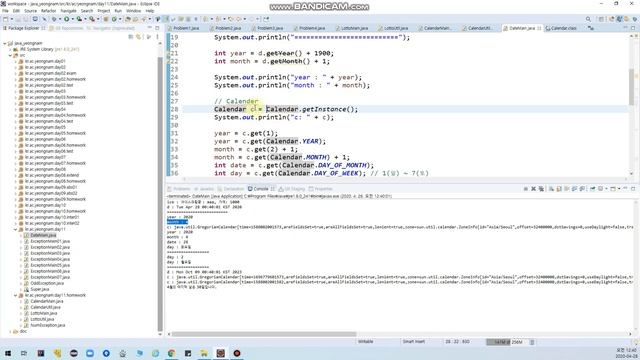The image size is (640, 360).
Task: Expand the doc folder node
Action: pyautogui.click(x=10, y=331)
